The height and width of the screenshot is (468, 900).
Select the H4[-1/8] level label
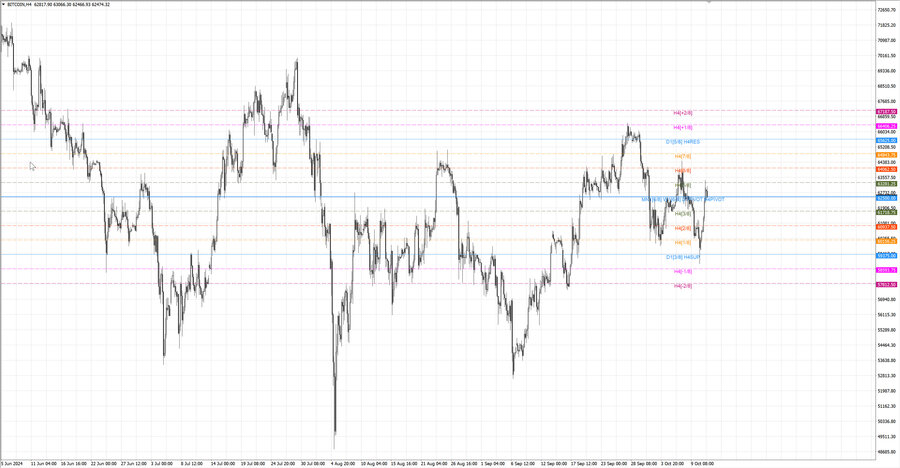pyautogui.click(x=683, y=271)
